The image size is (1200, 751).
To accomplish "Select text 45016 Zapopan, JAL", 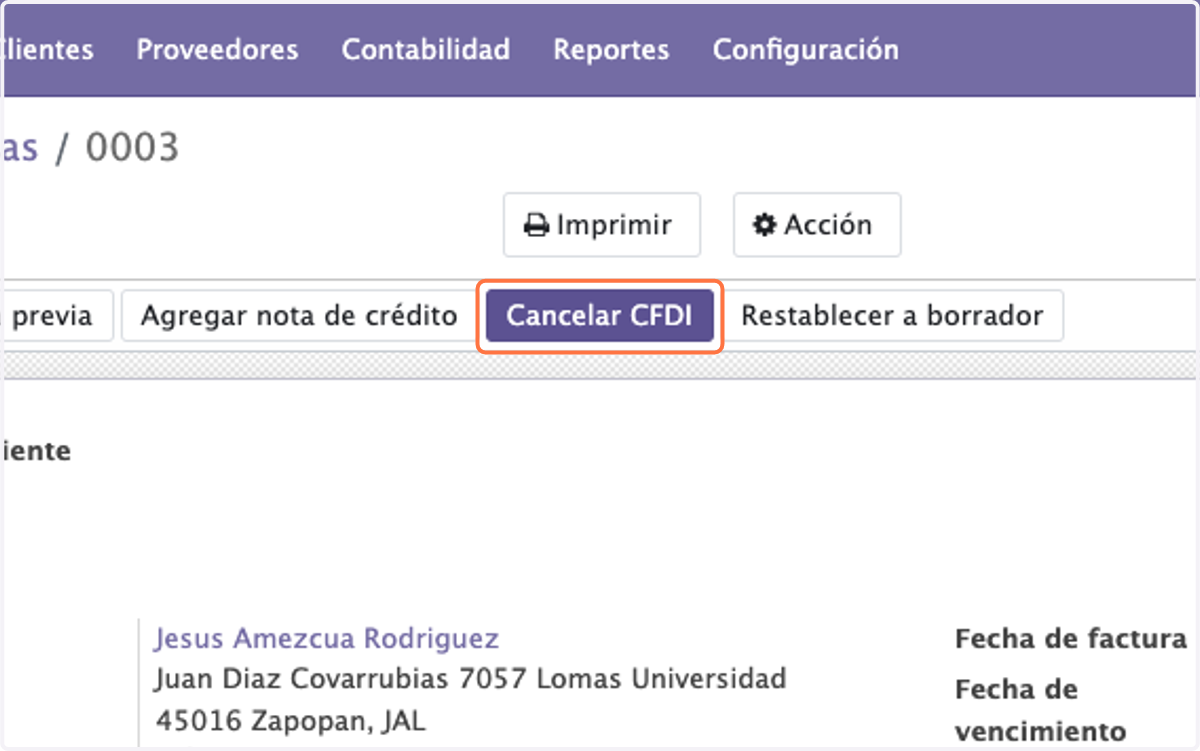I will tap(290, 721).
